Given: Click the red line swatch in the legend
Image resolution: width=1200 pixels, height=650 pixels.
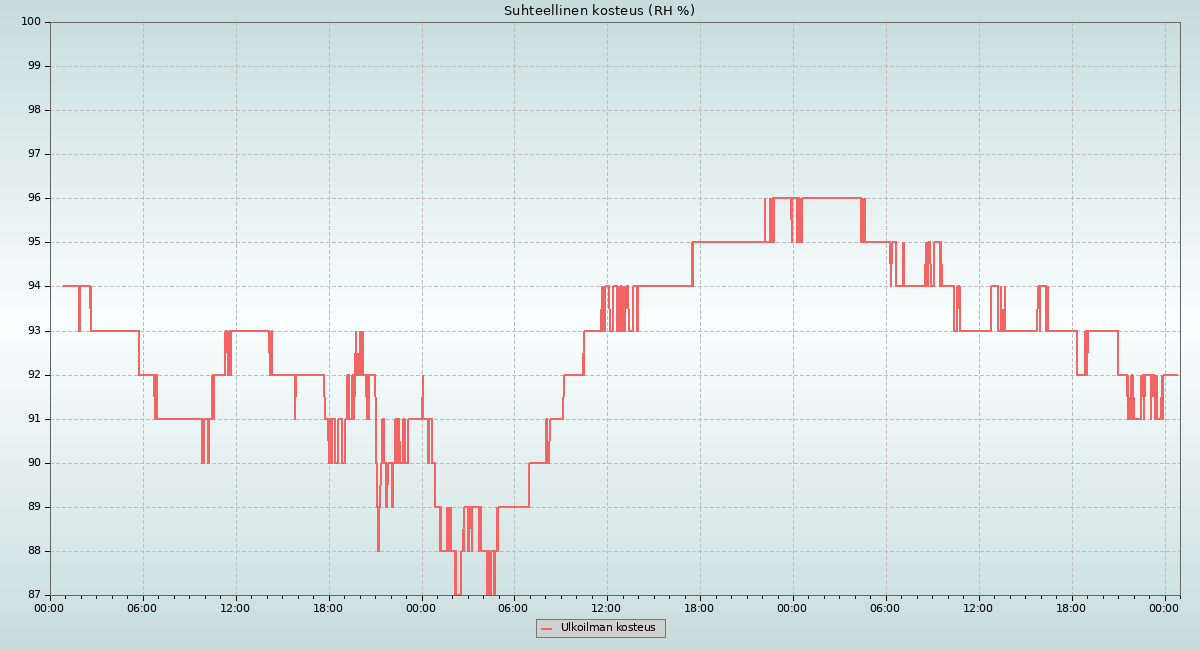Looking at the screenshot, I should pos(547,629).
